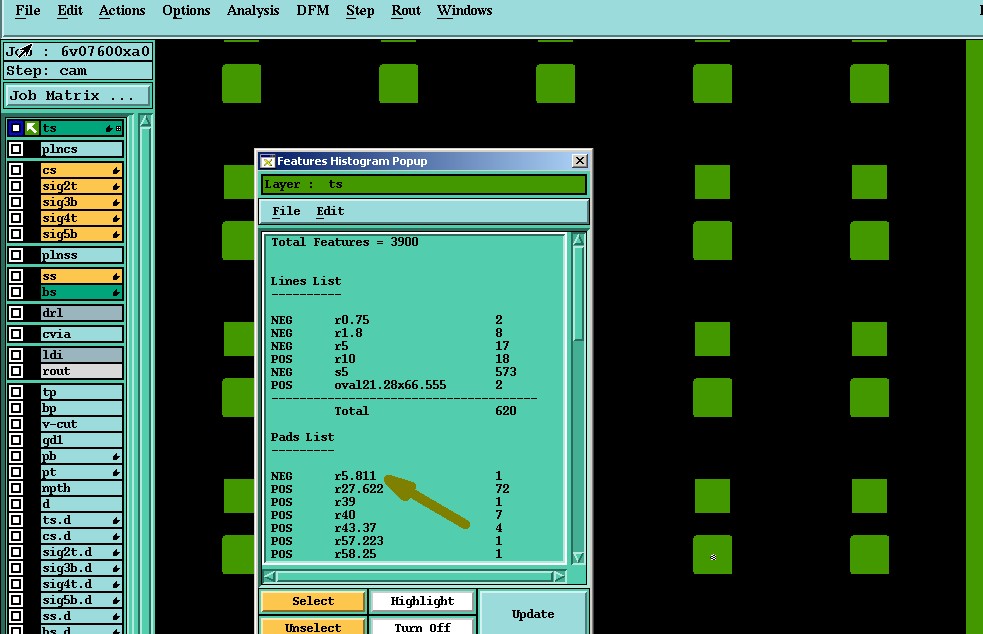Click the Highlight button
983x634 pixels.
(x=422, y=601)
